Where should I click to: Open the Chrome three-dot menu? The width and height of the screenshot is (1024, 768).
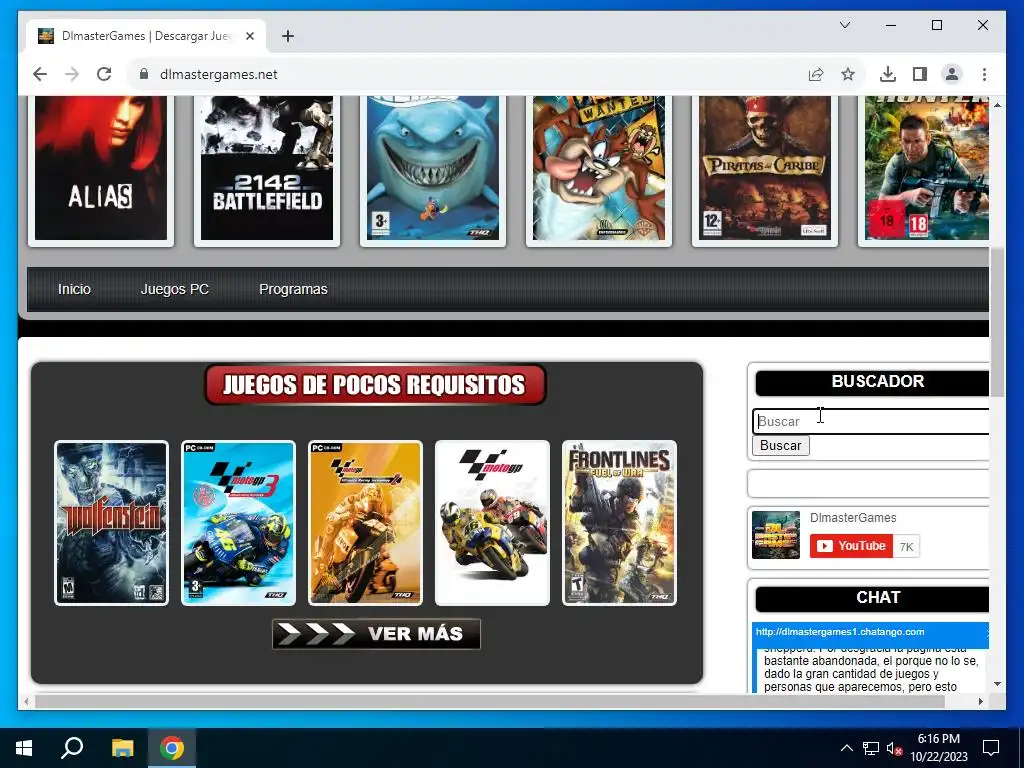coord(984,74)
